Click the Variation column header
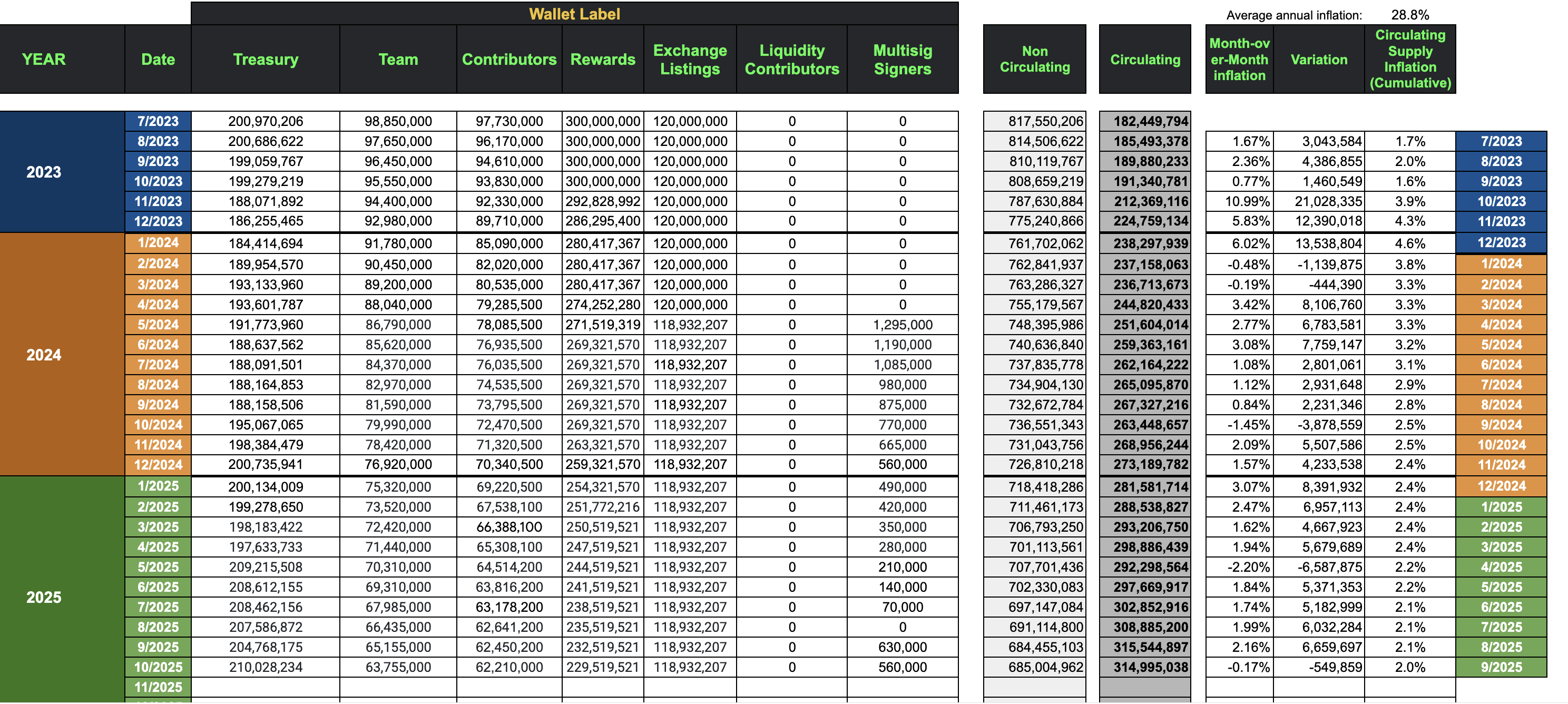Viewport: 1568px width, 704px height. 1318,59
